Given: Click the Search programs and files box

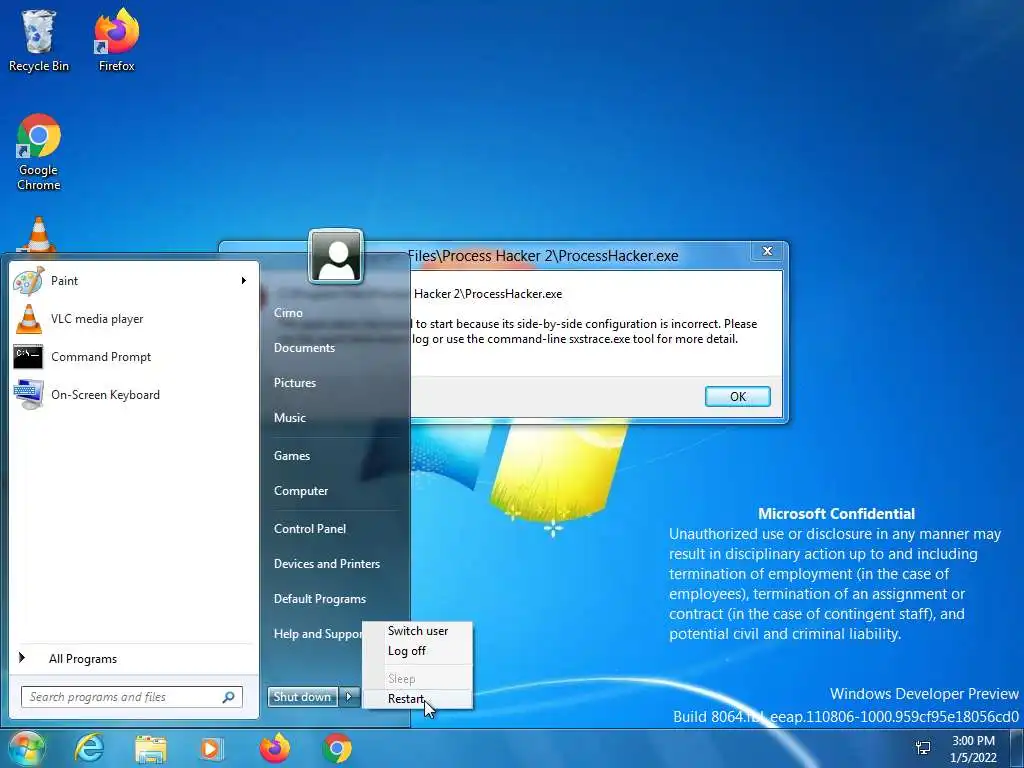Looking at the screenshot, I should pyautogui.click(x=131, y=697).
